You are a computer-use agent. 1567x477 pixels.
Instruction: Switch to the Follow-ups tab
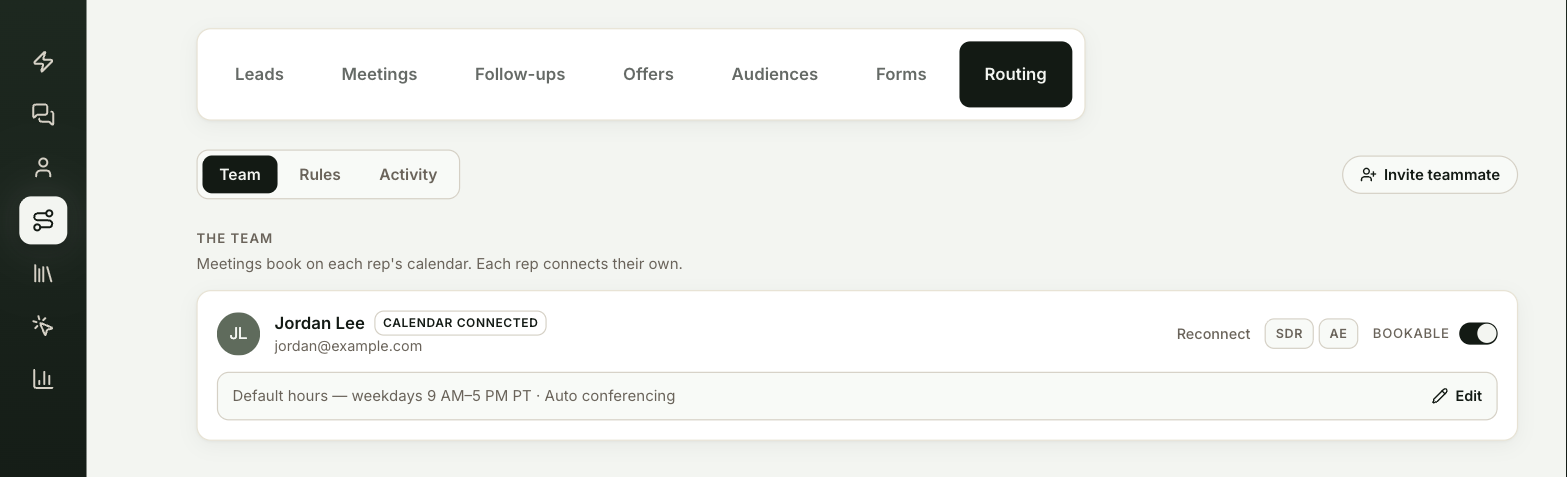click(520, 74)
